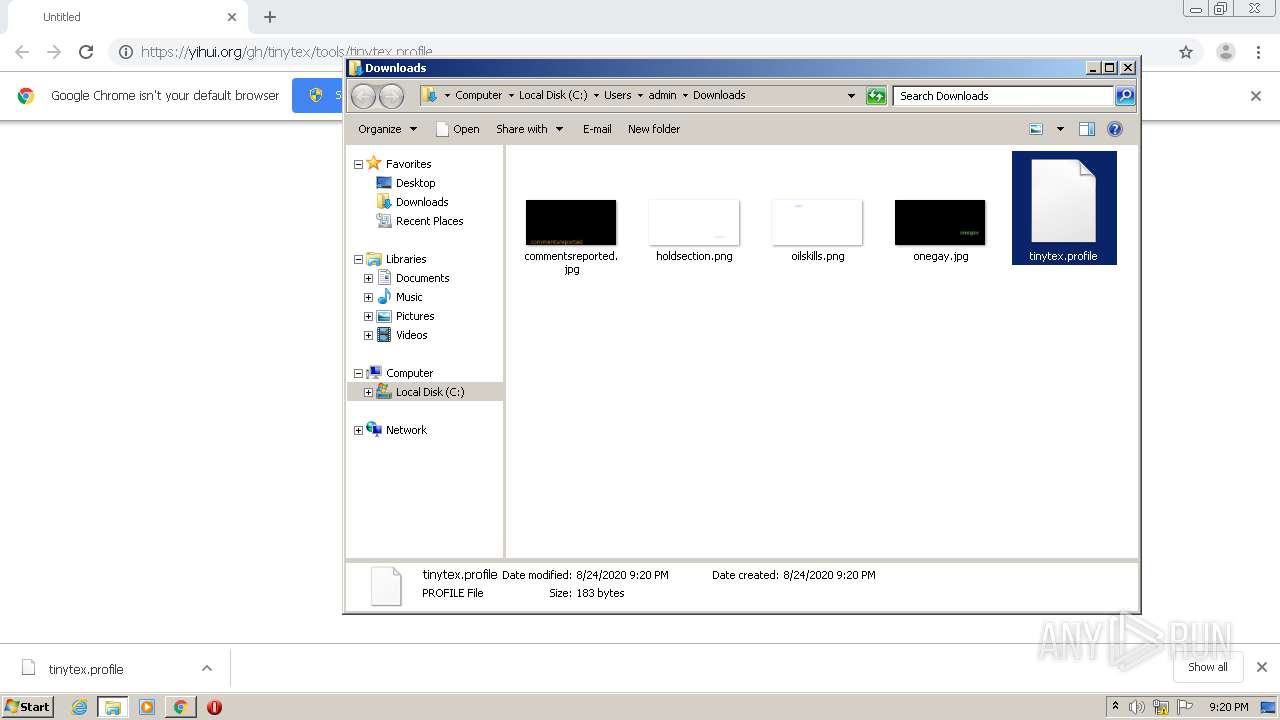Click the Chrome taskbar icon

point(180,707)
